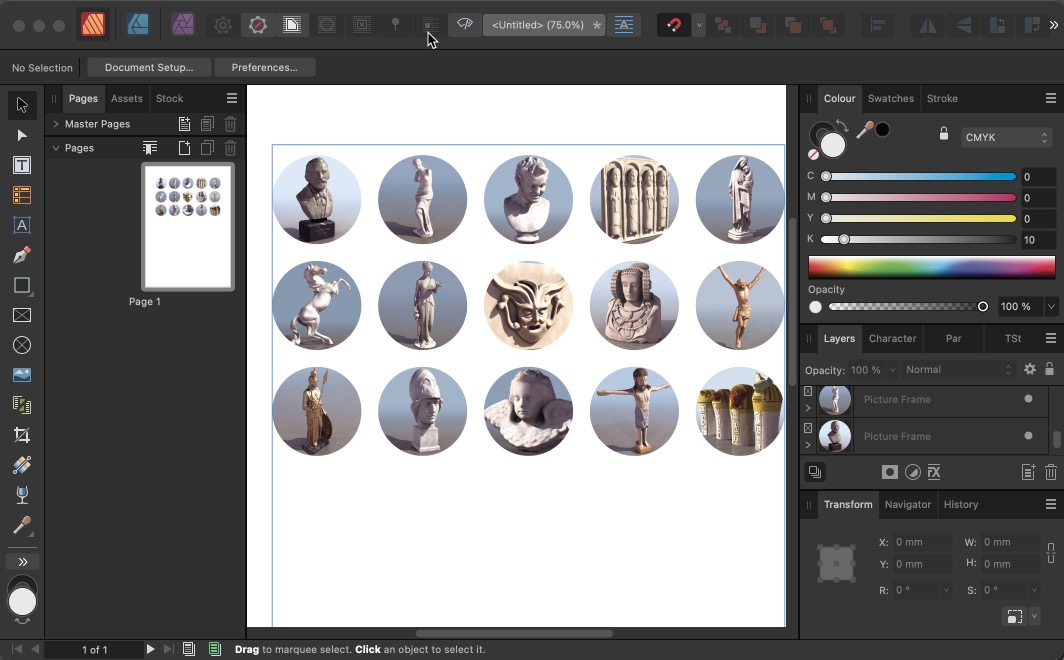Screen dimensions: 1064x660
Task: Open the Navigator tab
Action: point(907,504)
